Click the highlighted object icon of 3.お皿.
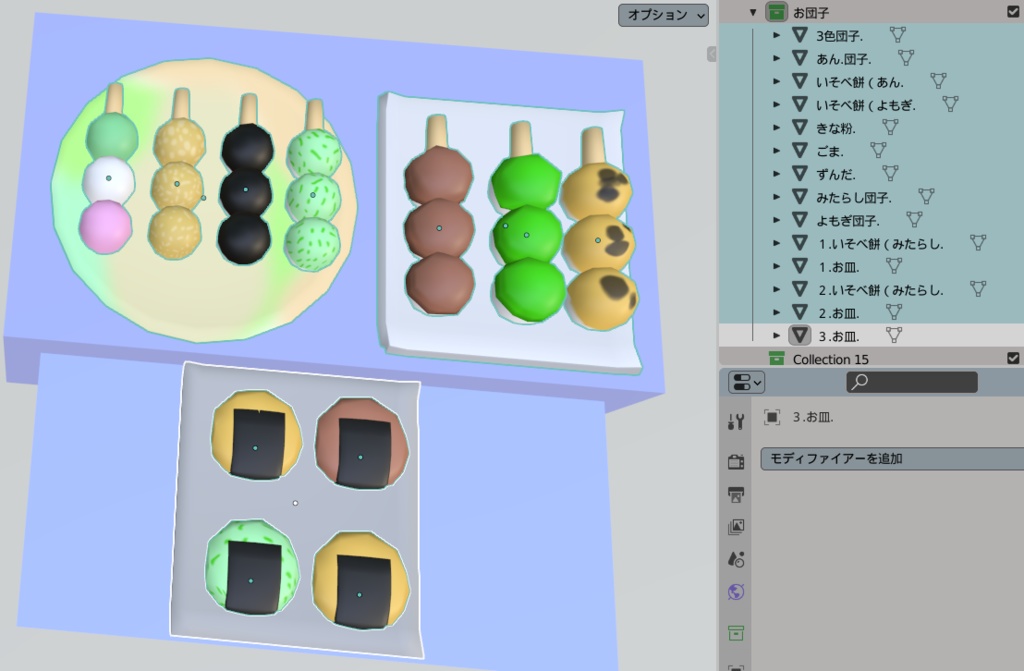Viewport: 1024px width, 671px height. click(x=799, y=336)
